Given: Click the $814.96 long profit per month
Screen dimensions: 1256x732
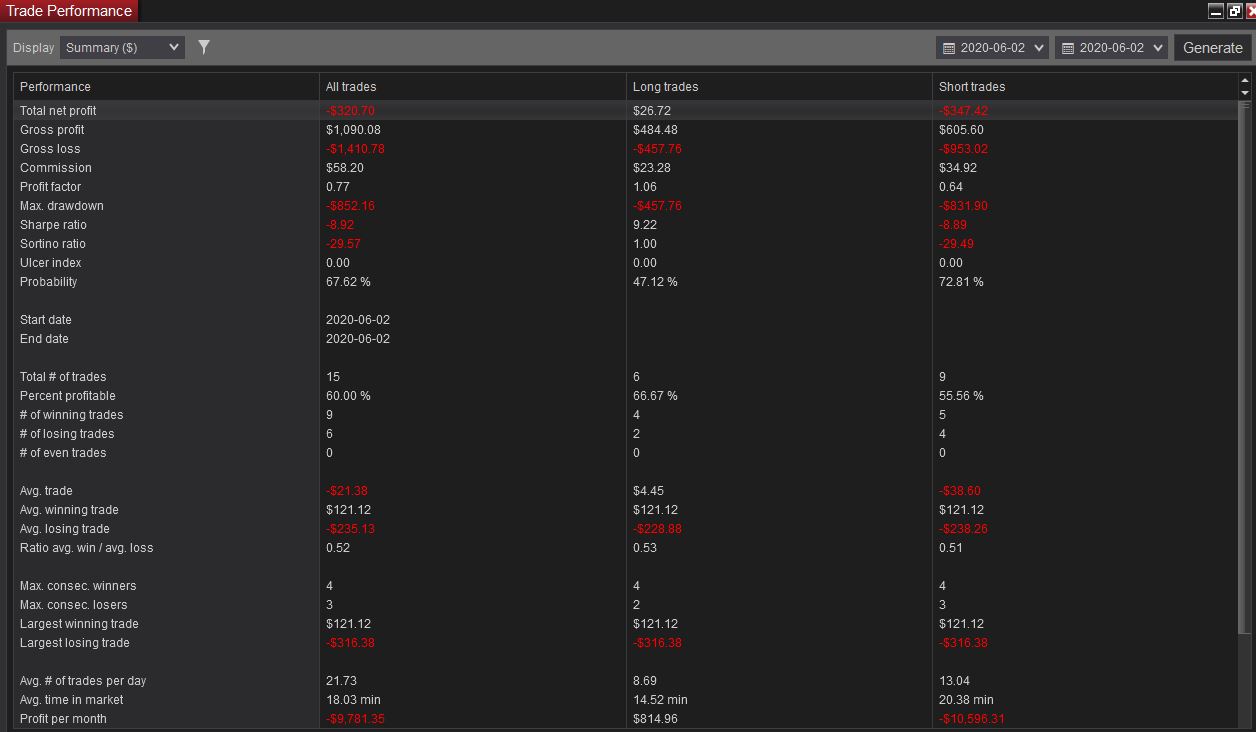Looking at the screenshot, I should (655, 719).
